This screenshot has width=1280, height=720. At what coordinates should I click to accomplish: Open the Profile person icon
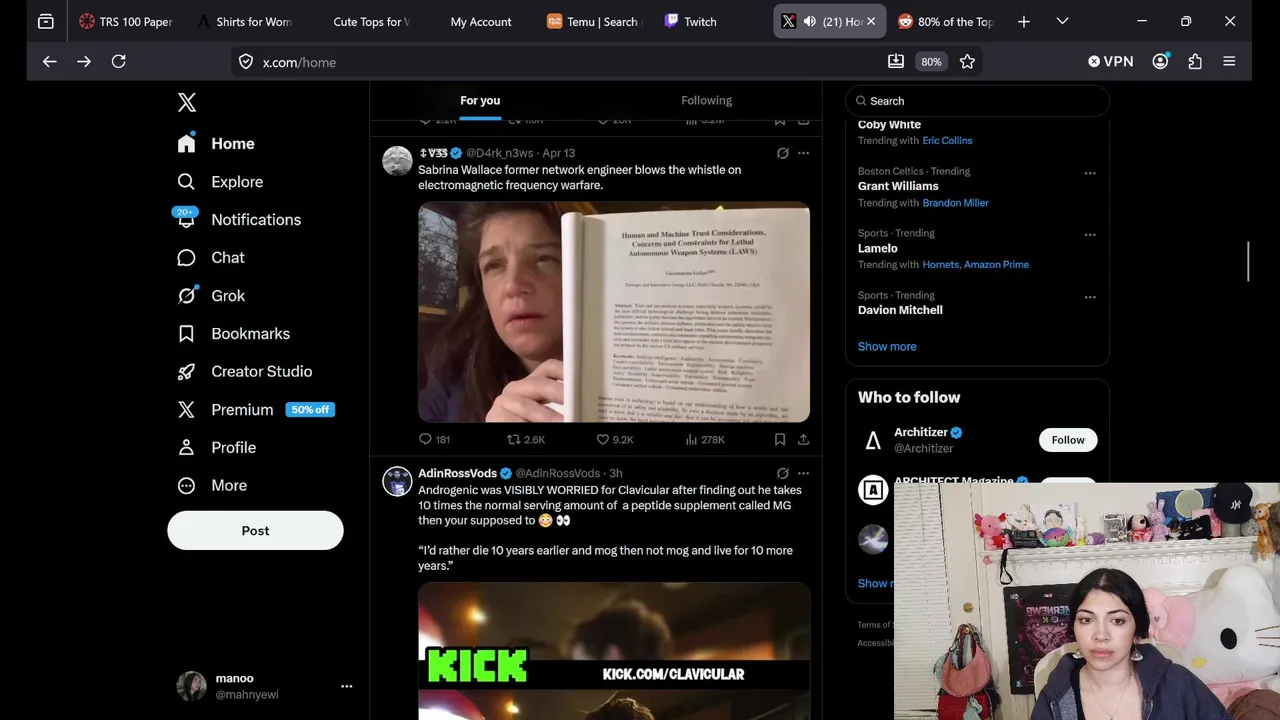(x=186, y=447)
